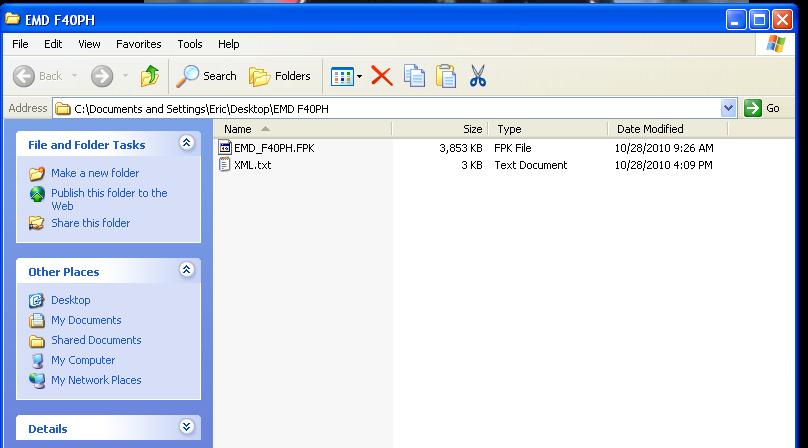Select the XML.txt file name
The height and width of the screenshot is (448, 808).
[252, 165]
